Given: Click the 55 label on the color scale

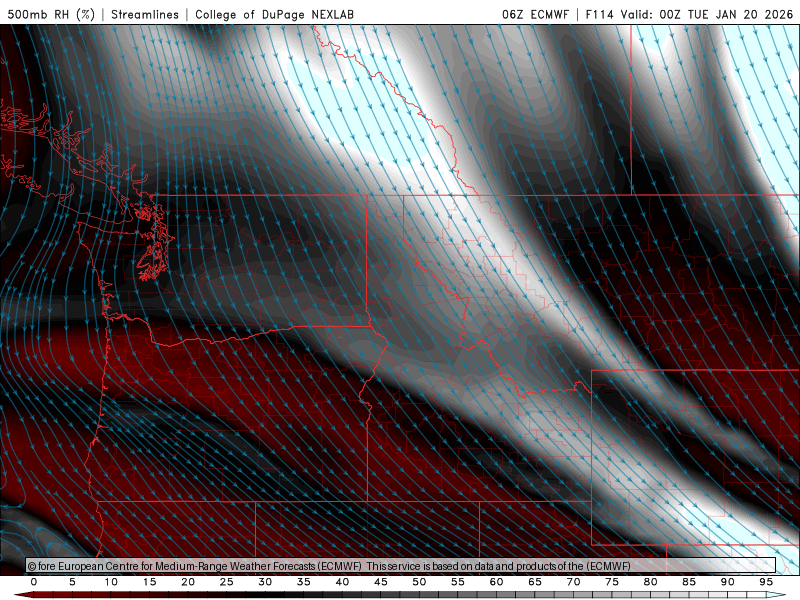Looking at the screenshot, I should click(458, 582).
